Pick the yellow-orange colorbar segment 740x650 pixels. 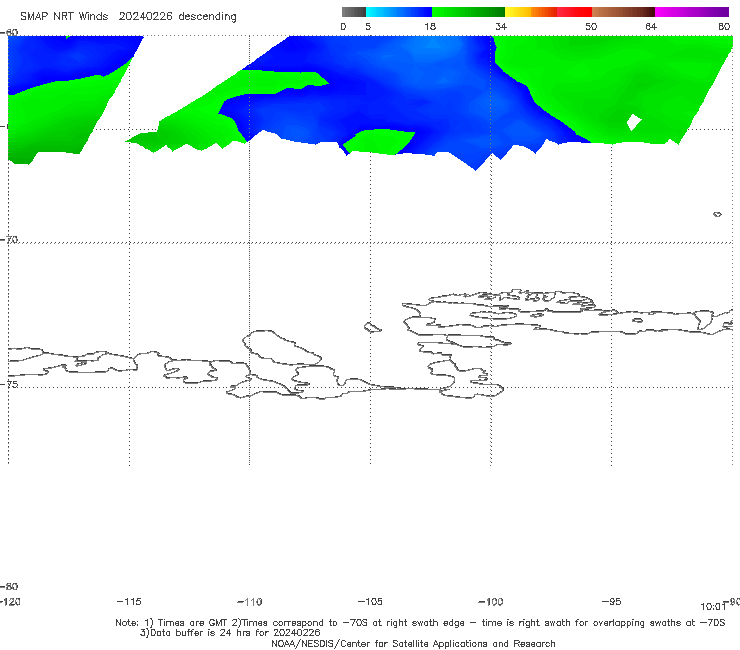[531, 12]
